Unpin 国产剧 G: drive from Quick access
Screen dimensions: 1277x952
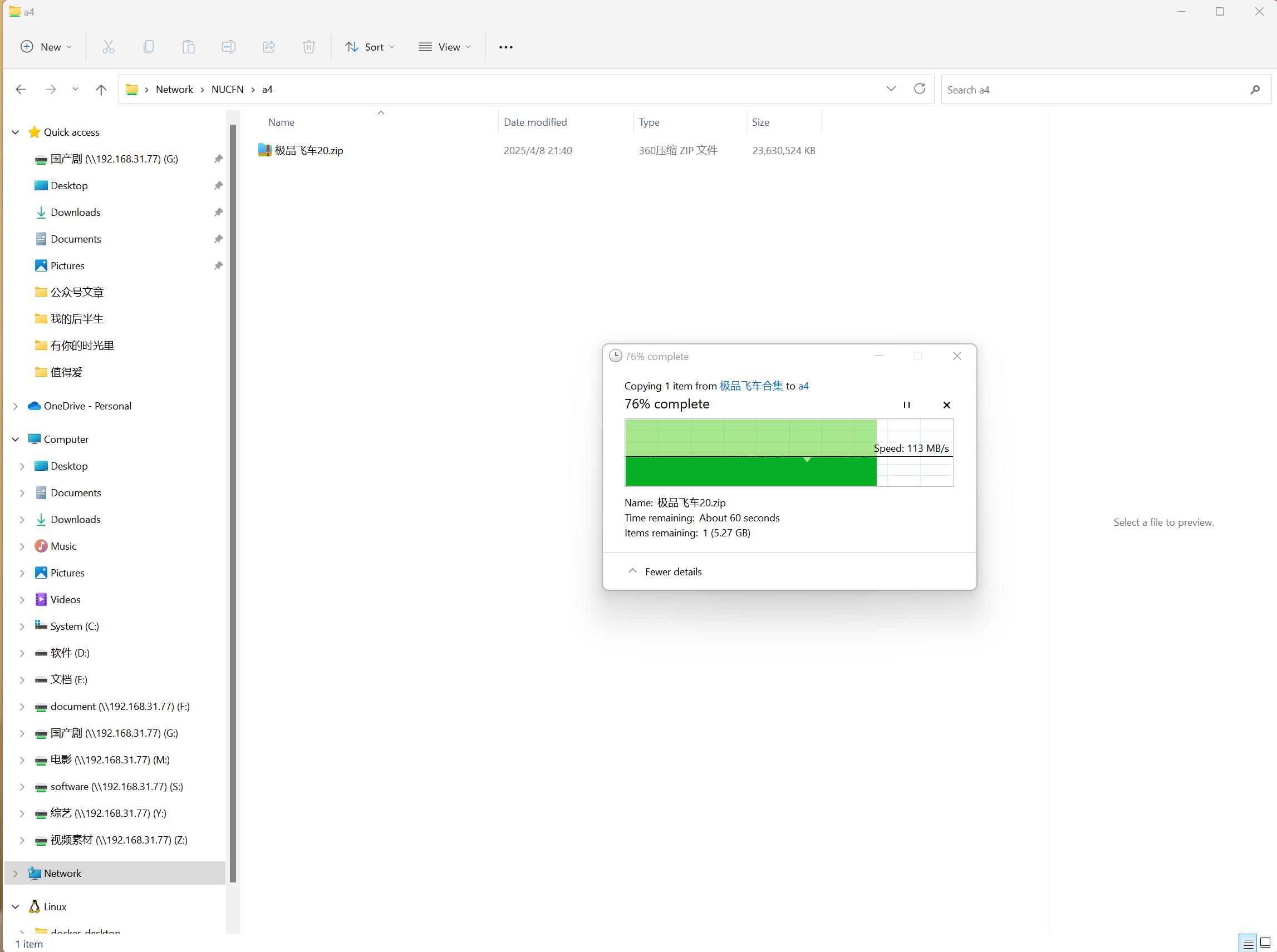click(219, 159)
